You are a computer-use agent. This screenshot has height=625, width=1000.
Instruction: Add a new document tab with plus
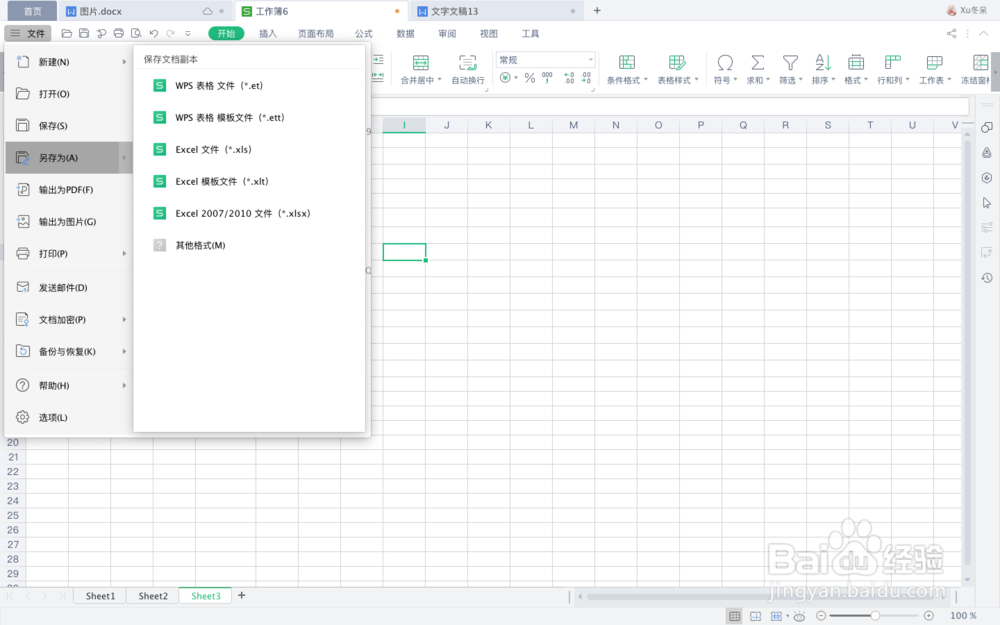click(597, 10)
